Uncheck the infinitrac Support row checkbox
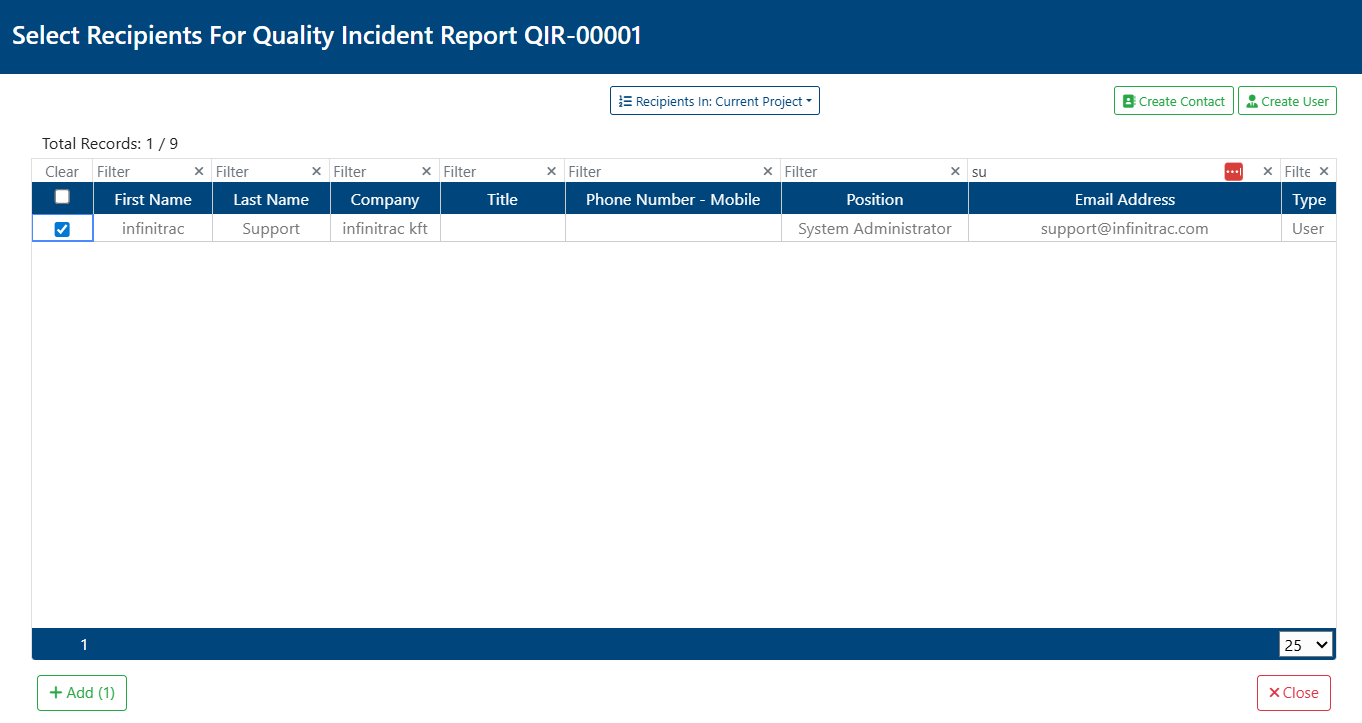Image resolution: width=1362 pixels, height=723 pixels. pos(62,229)
